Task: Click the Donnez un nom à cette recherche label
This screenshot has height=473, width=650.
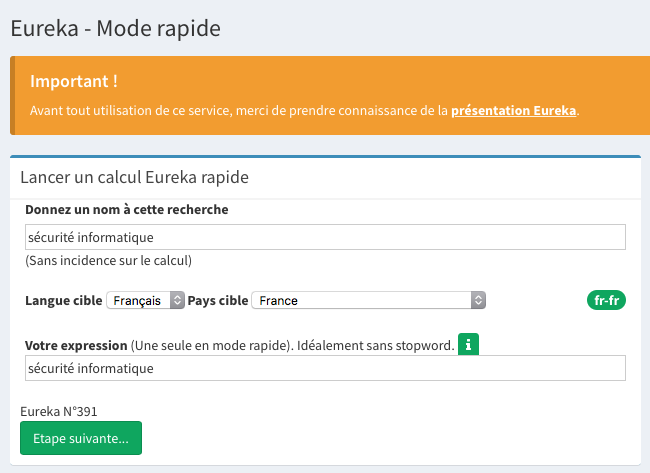Action: point(127,210)
